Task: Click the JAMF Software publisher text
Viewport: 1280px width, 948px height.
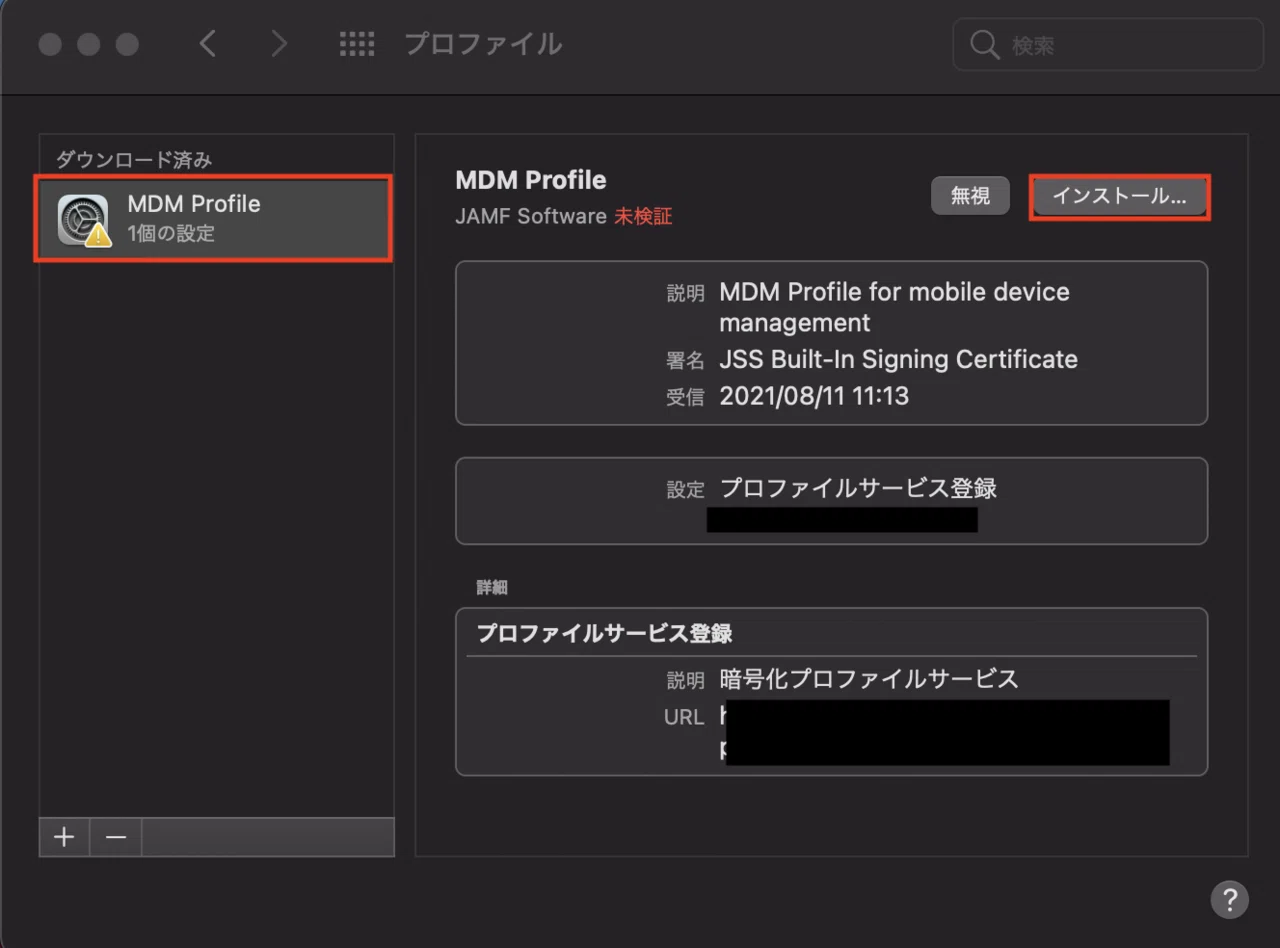Action: (531, 216)
